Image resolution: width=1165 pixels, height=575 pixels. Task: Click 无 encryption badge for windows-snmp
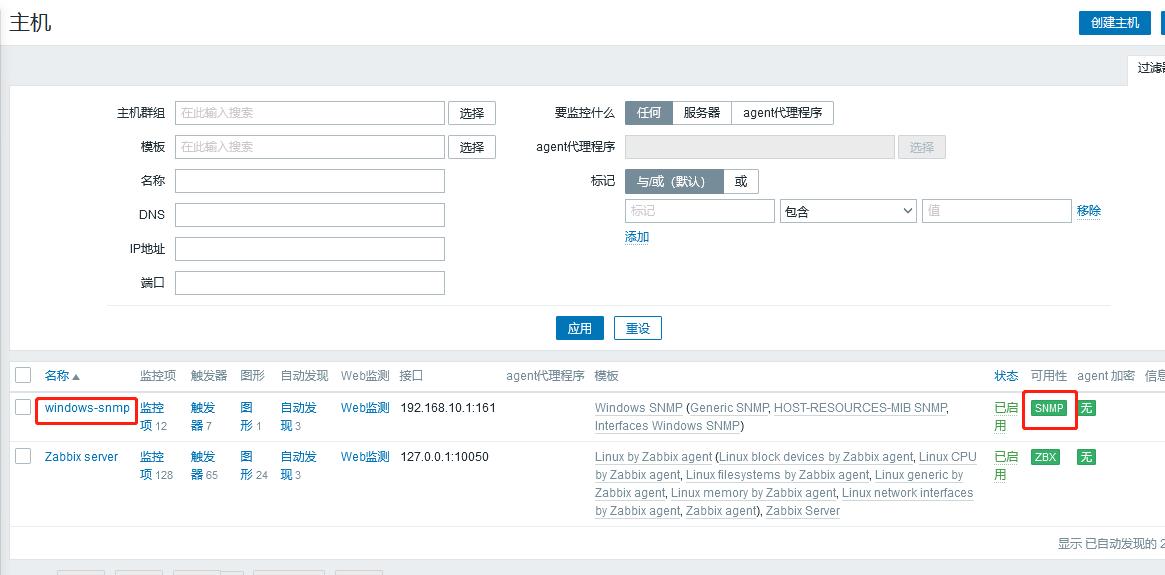pos(1086,408)
